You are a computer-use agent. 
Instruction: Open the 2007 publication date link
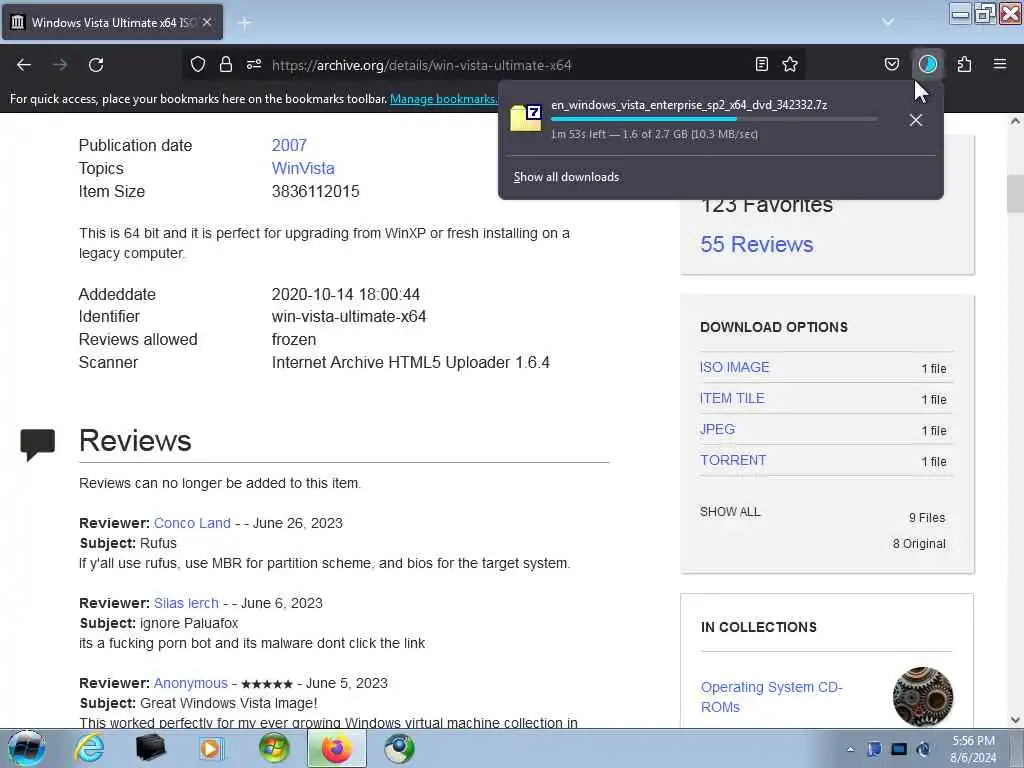[x=289, y=145]
